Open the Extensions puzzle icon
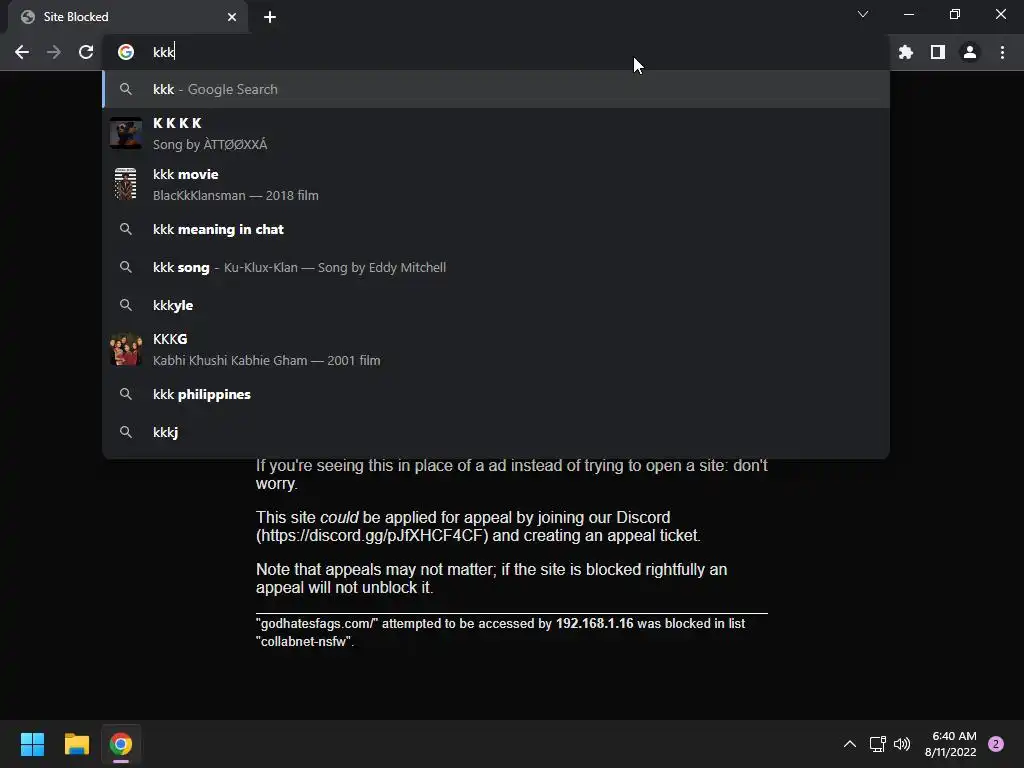Viewport: 1024px width, 768px height. click(906, 52)
